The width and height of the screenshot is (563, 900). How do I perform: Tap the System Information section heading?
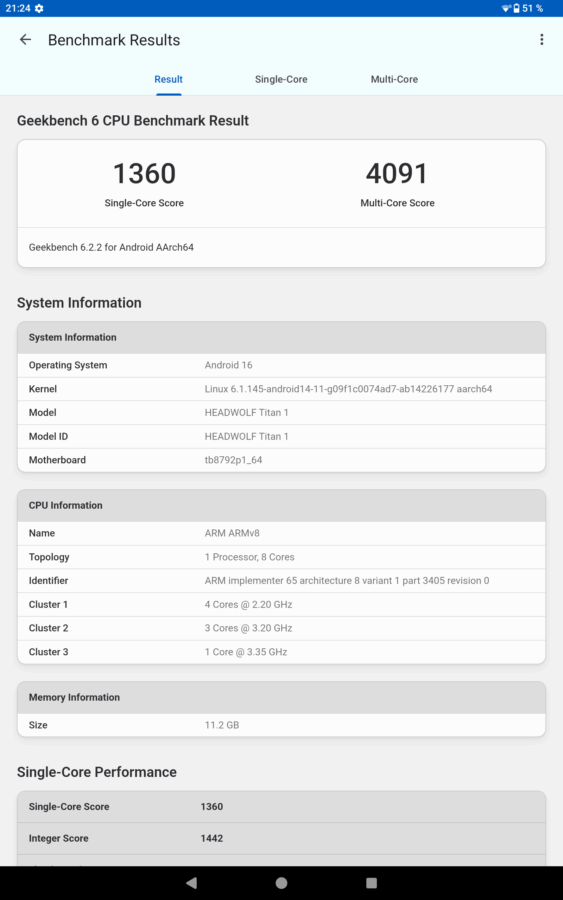(x=79, y=302)
